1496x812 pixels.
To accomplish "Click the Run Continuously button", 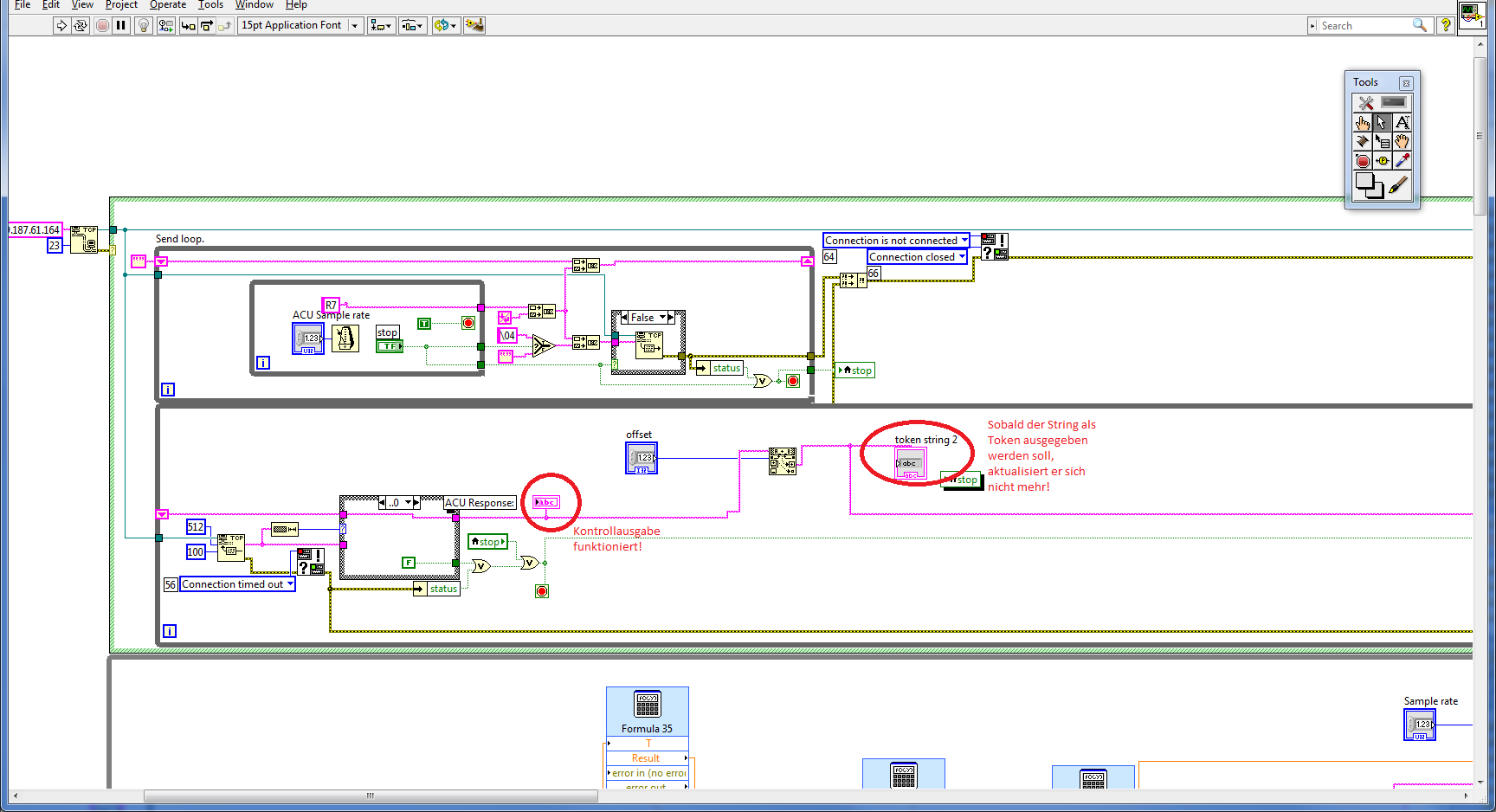I will click(81, 25).
